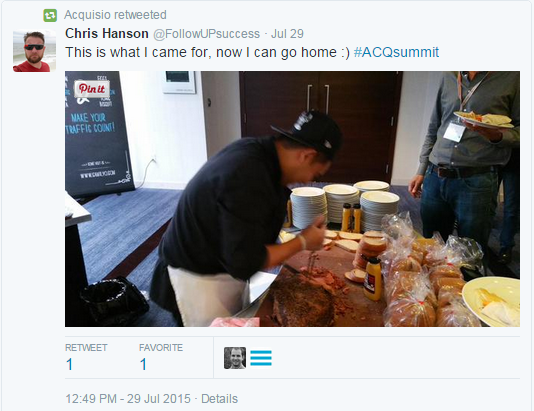Viewport: 534px width, 411px height.
Task: Open Chris Hanson's profile avatar
Action: 34,50
